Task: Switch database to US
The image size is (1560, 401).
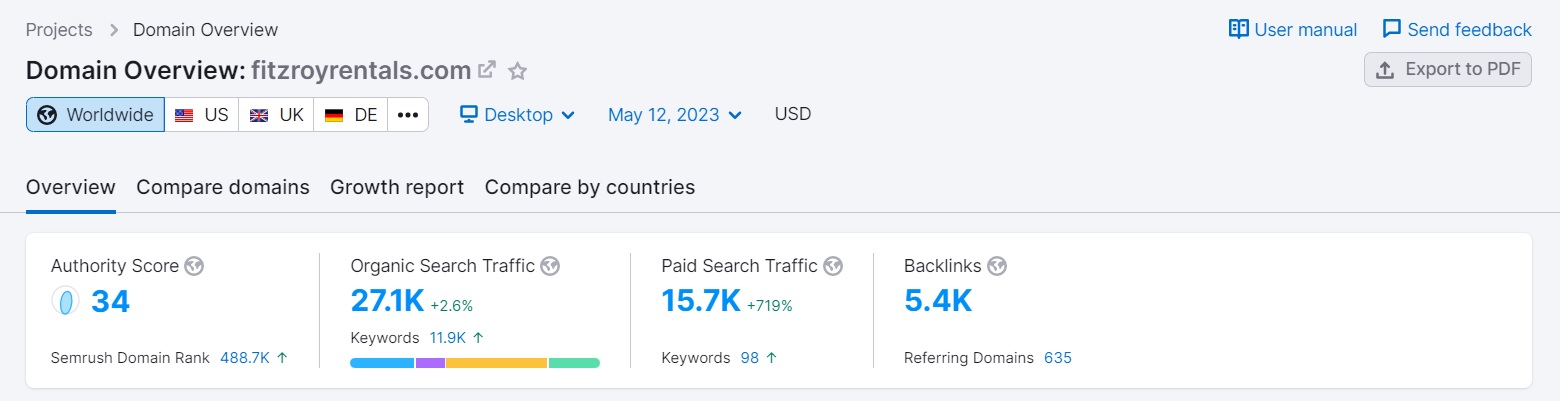Action: 202,115
